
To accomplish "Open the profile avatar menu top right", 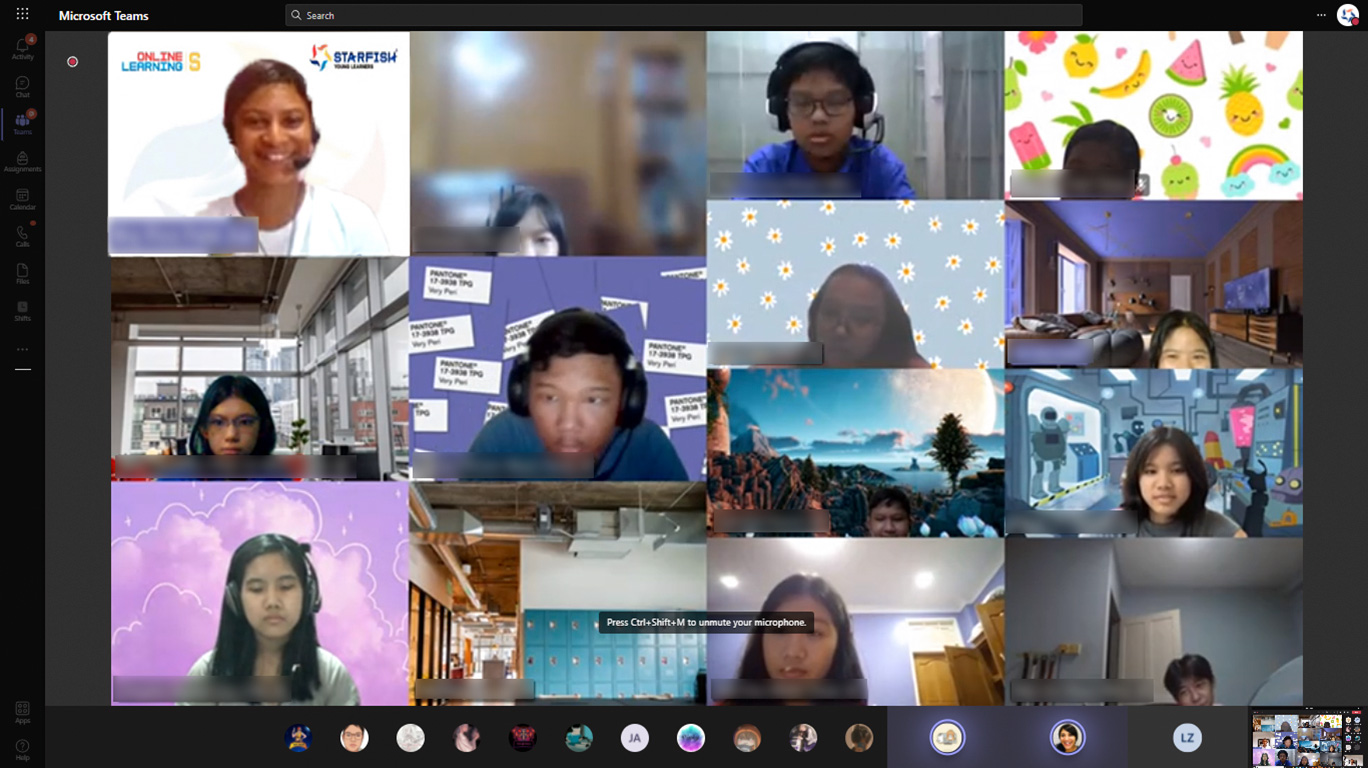I will point(1347,15).
